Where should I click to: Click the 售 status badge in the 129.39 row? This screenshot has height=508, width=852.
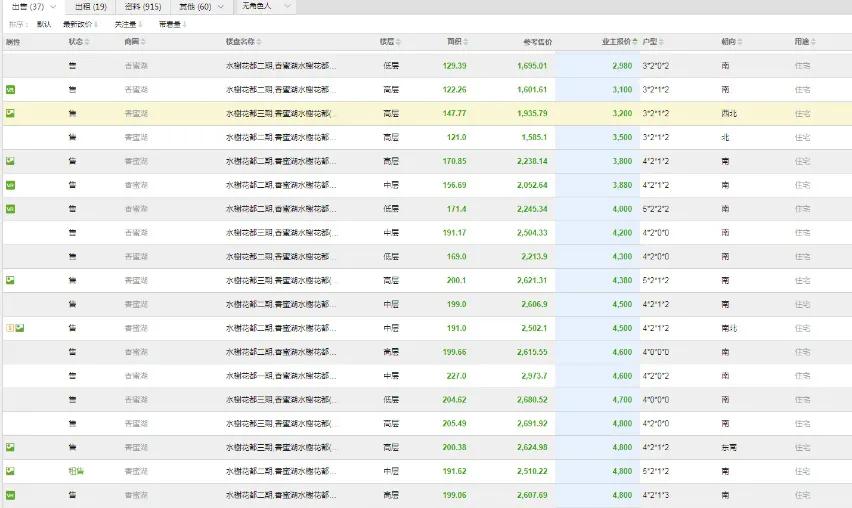click(x=72, y=66)
